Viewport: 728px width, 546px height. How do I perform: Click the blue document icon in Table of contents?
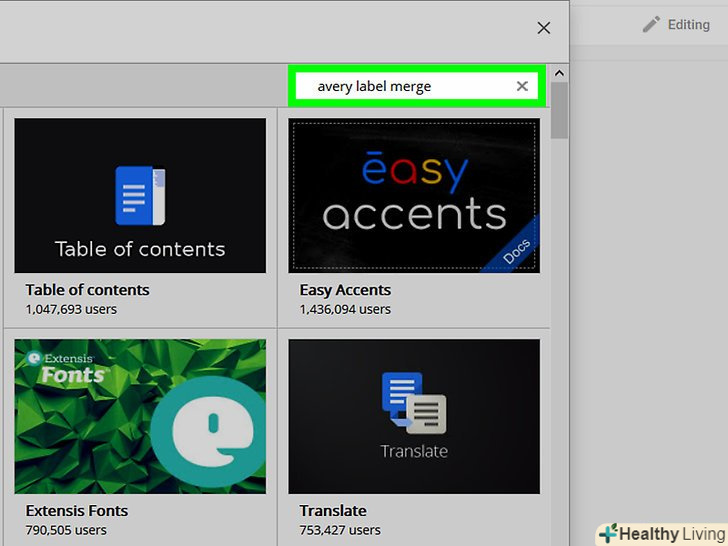point(139,196)
